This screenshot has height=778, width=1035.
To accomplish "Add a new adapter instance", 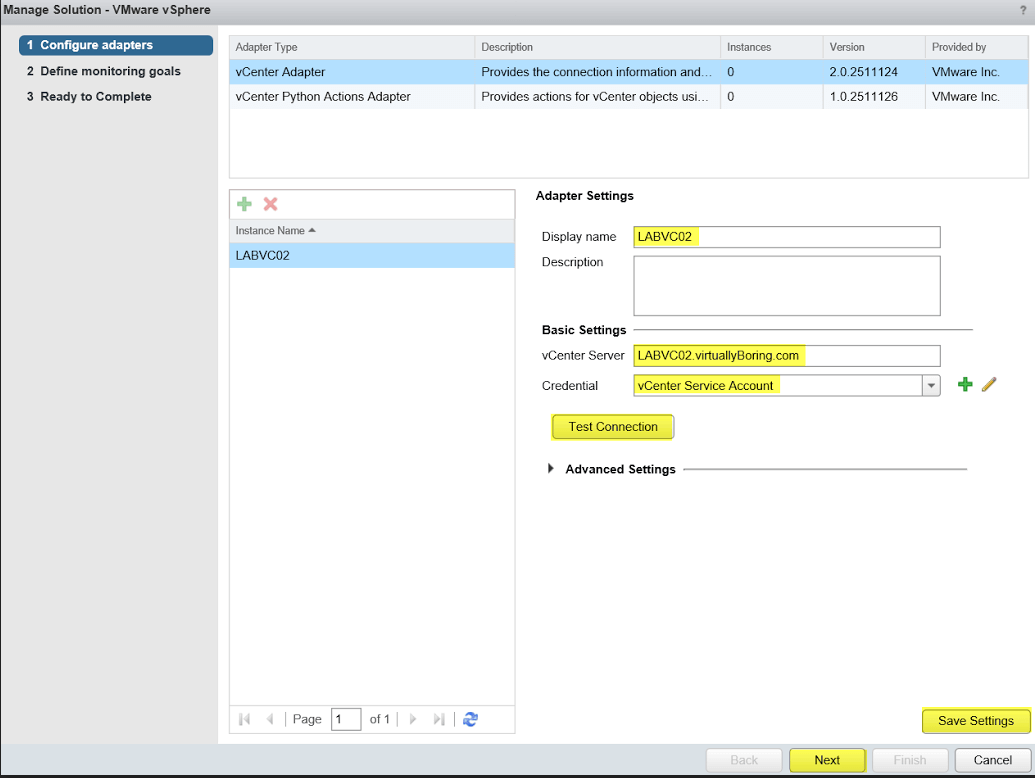I will [x=244, y=204].
